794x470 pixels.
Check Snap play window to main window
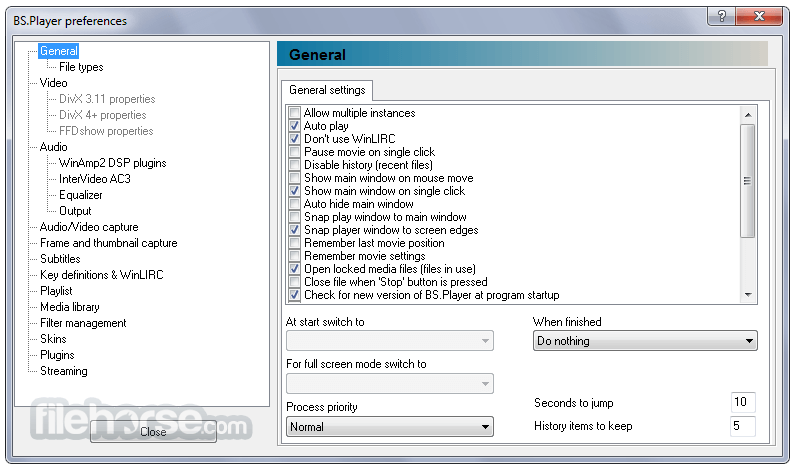pyautogui.click(x=294, y=217)
